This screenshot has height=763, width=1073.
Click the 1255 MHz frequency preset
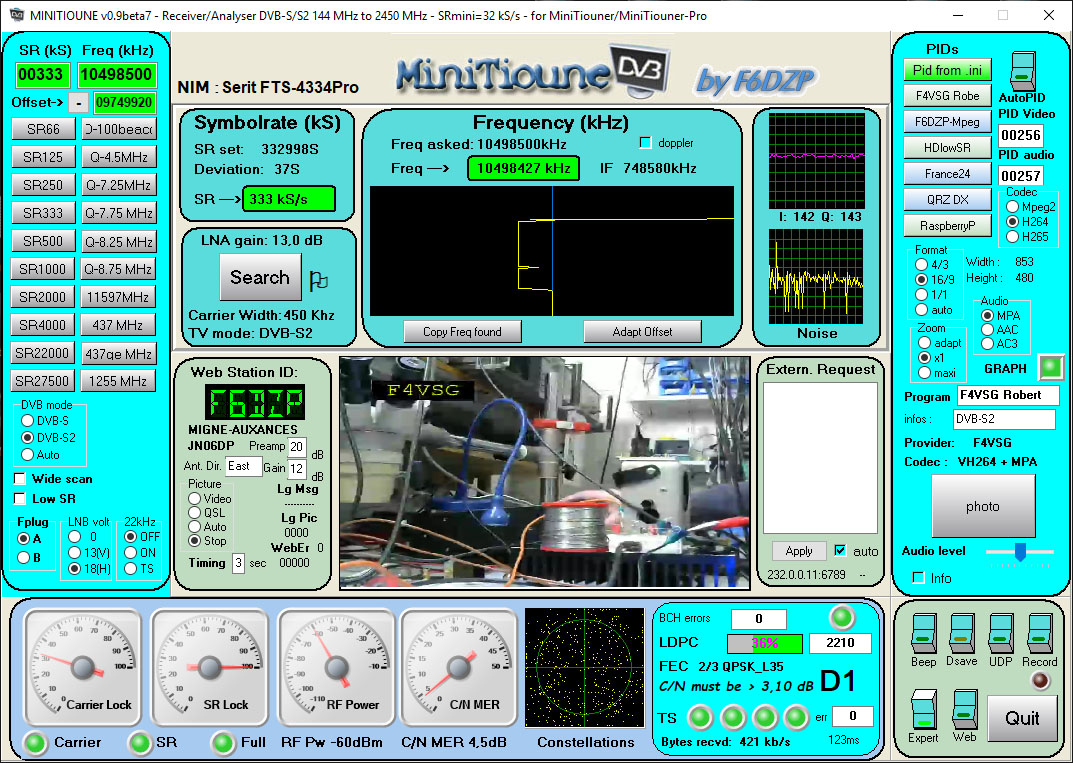click(118, 381)
